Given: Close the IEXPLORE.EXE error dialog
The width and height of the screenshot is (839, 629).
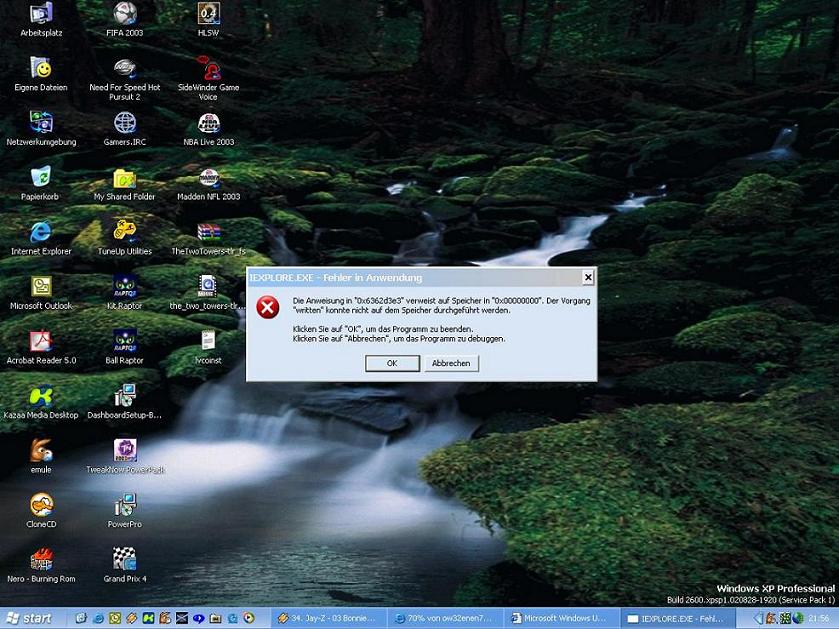Looking at the screenshot, I should click(588, 277).
